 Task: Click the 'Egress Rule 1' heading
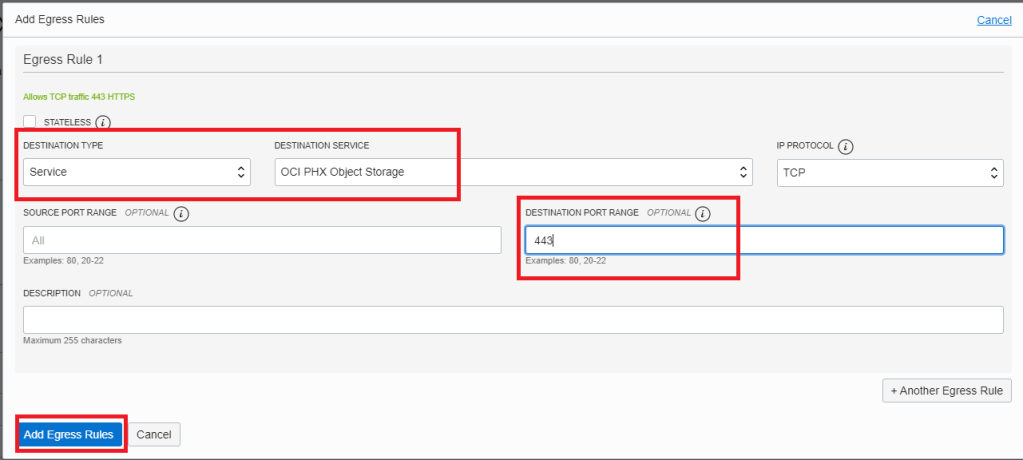[x=63, y=59]
